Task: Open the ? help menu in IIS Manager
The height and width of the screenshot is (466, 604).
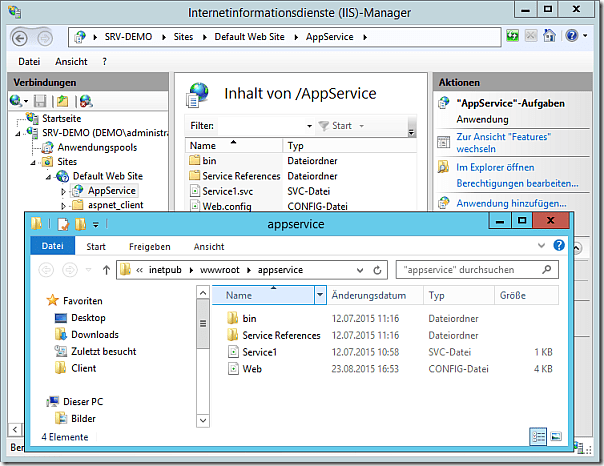Action: 104,62
